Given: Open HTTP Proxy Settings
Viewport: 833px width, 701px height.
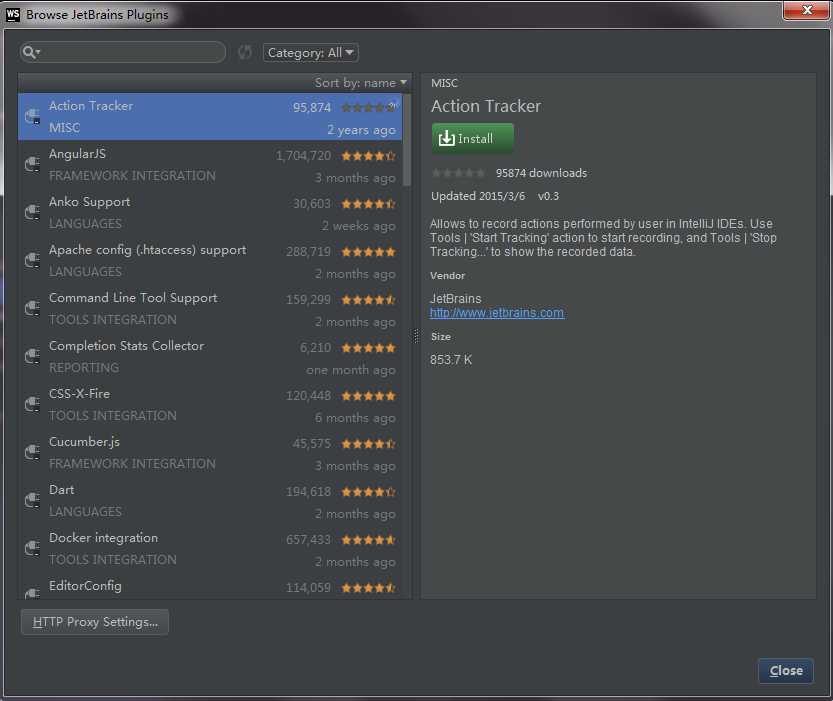Looking at the screenshot, I should (x=95, y=622).
